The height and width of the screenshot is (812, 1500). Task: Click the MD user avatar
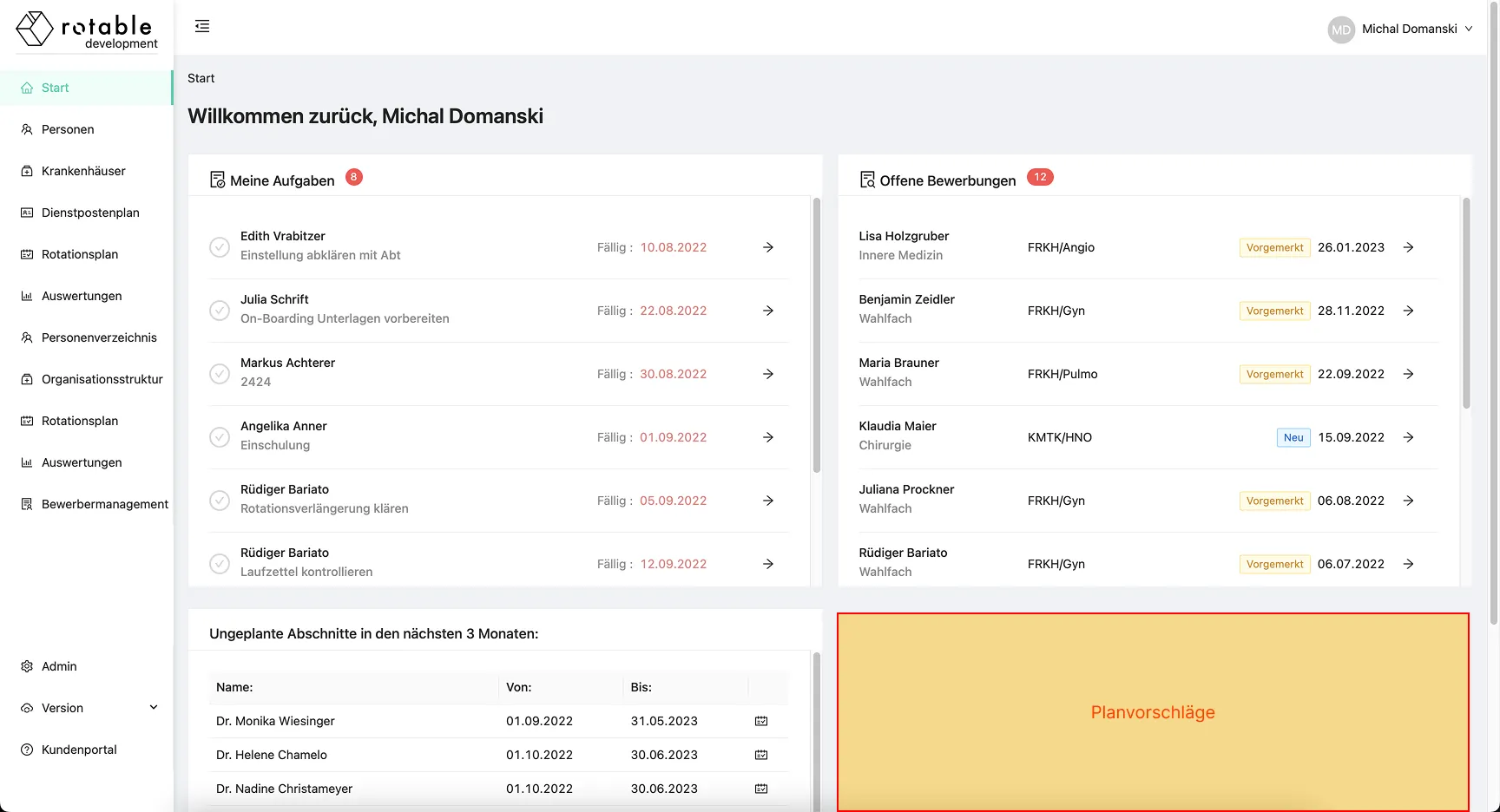click(x=1341, y=29)
